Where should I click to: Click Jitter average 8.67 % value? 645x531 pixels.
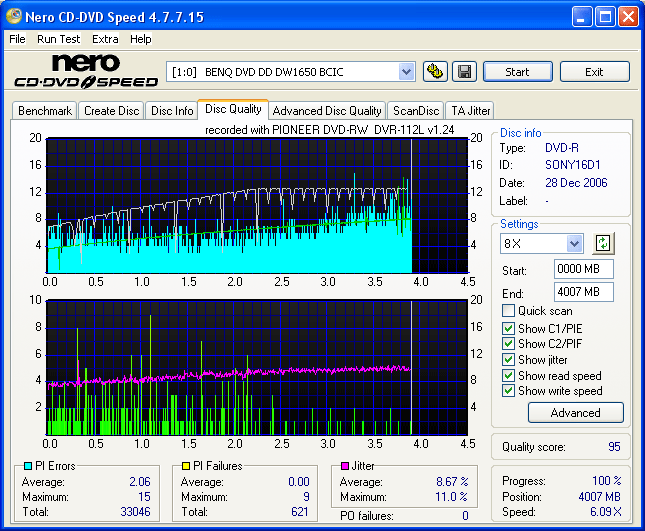point(452,481)
